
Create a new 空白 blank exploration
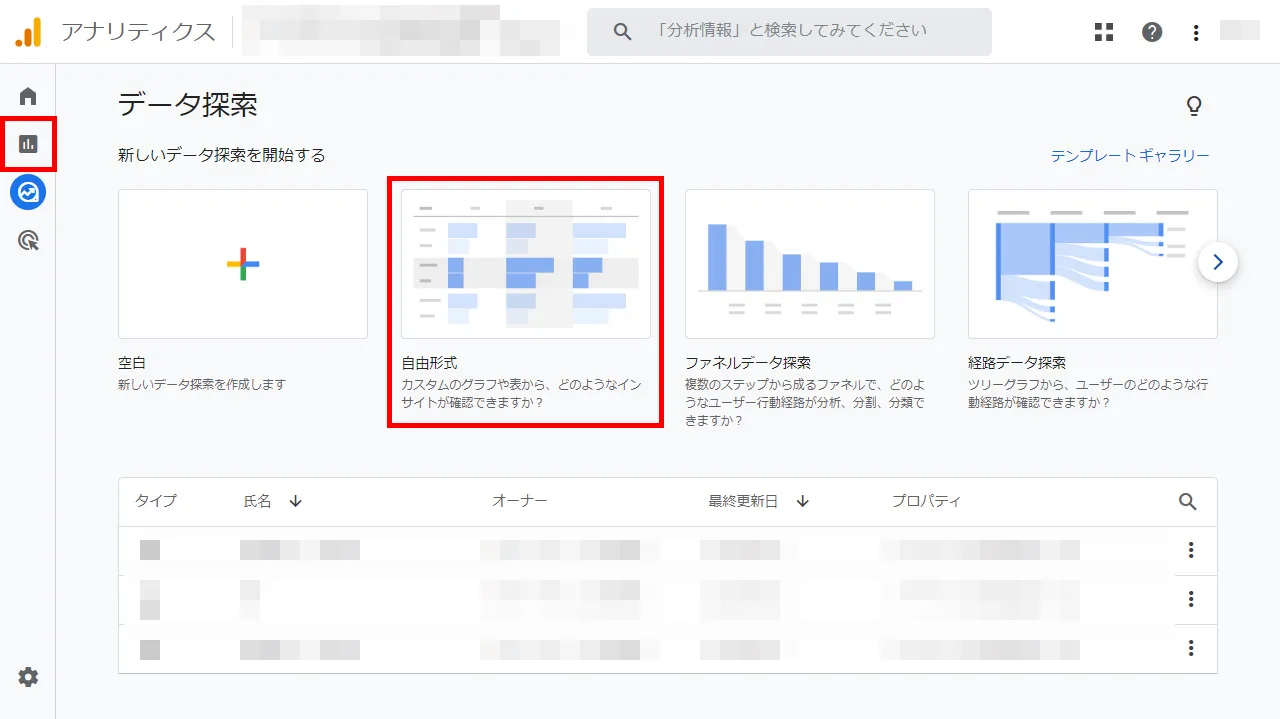[x=242, y=263]
